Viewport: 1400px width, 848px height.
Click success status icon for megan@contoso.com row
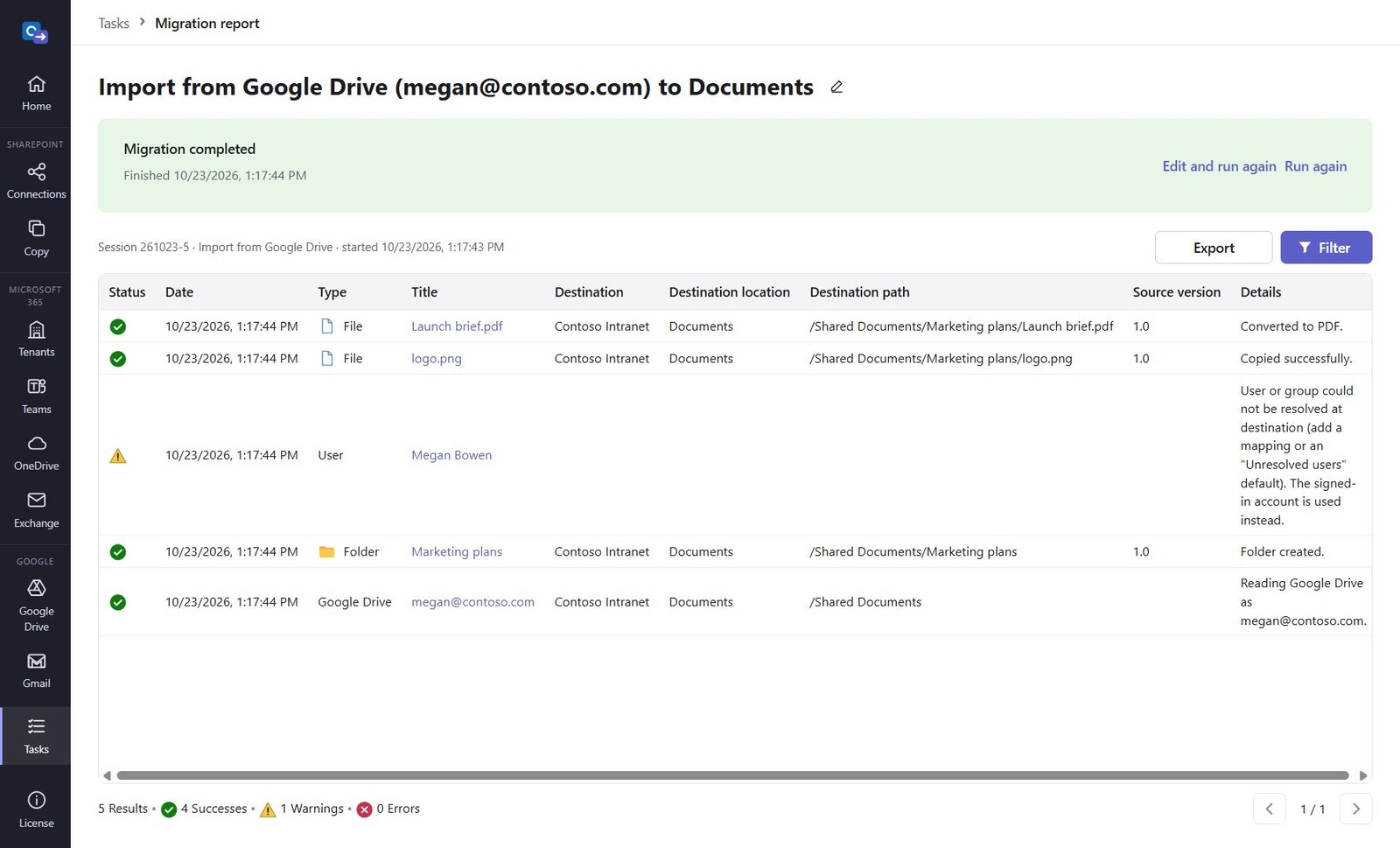point(118,602)
